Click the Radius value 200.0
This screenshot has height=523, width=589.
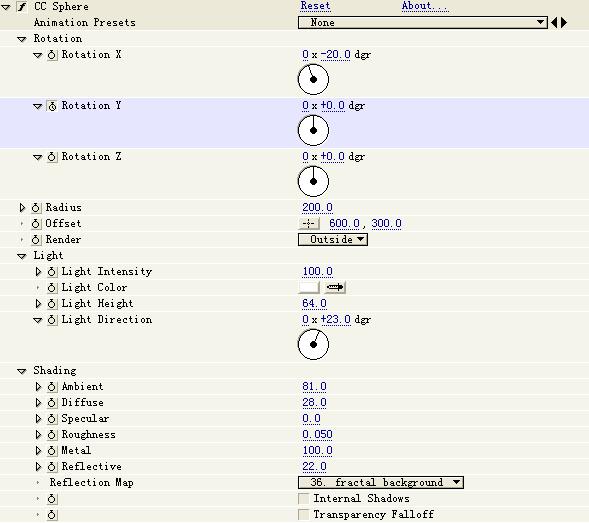[x=317, y=207]
